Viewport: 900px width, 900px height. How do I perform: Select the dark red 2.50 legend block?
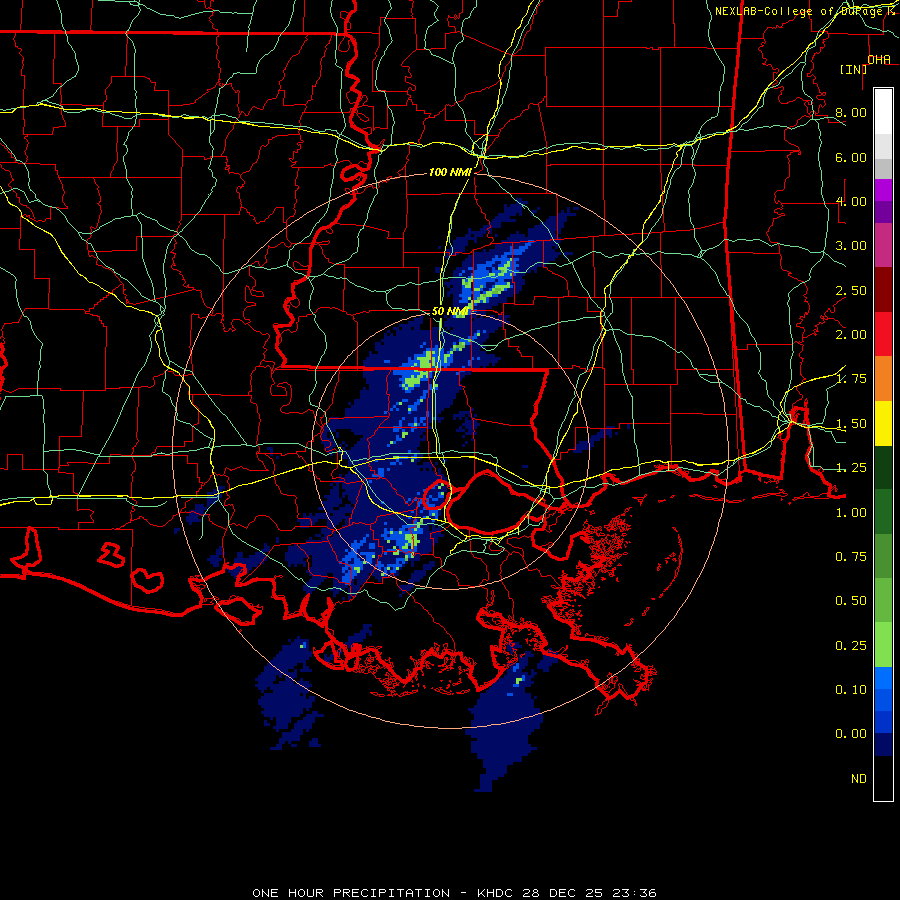883,290
